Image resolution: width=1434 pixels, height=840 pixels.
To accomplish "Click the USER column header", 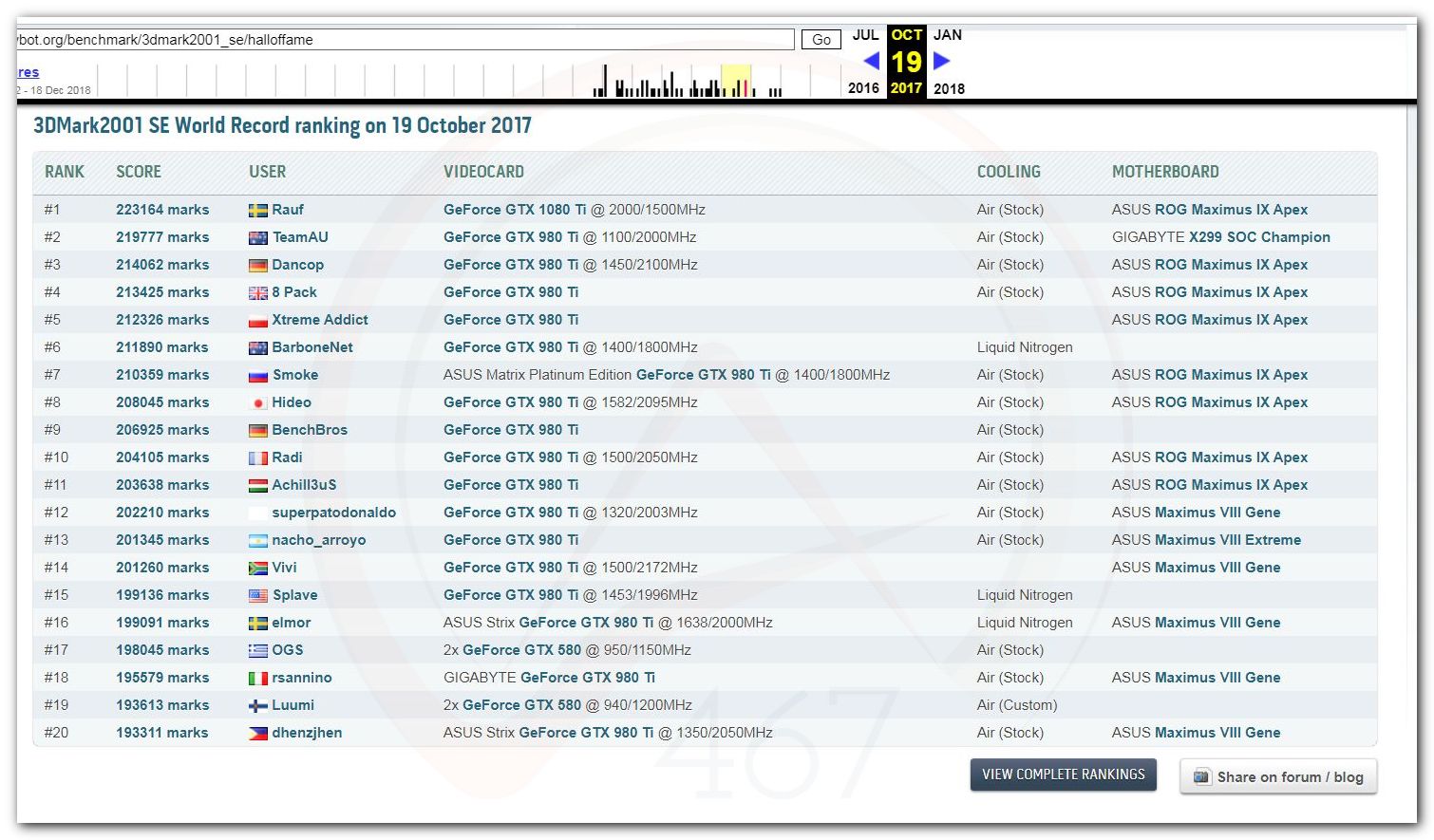I will tap(267, 172).
